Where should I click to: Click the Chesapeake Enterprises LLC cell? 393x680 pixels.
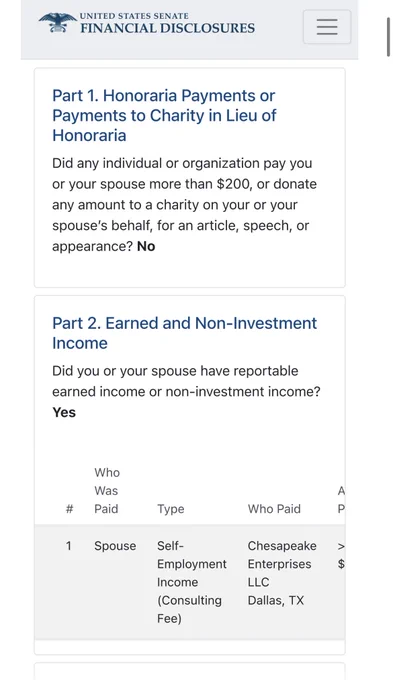[x=282, y=564]
